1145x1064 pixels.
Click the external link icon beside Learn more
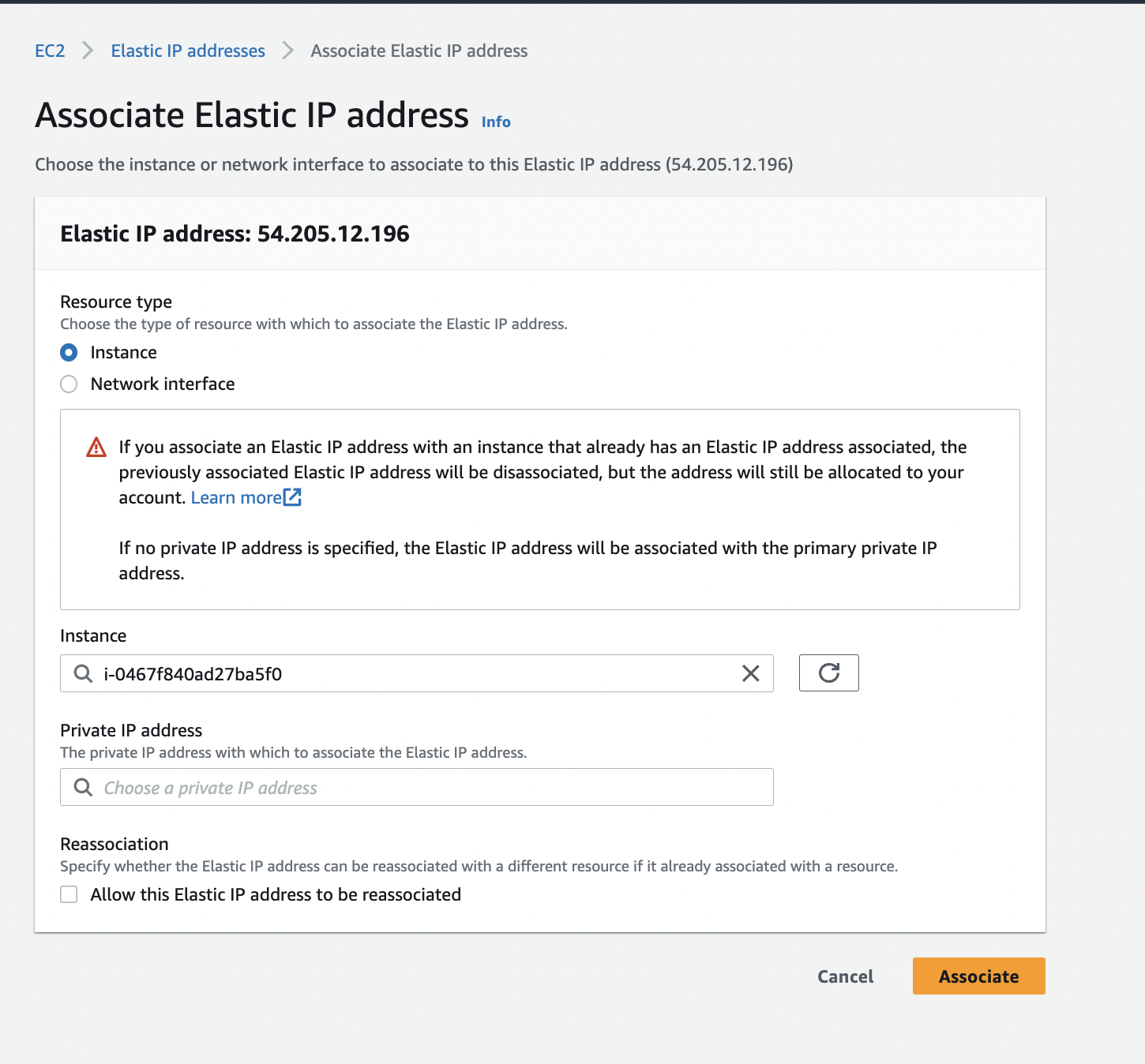click(x=292, y=497)
